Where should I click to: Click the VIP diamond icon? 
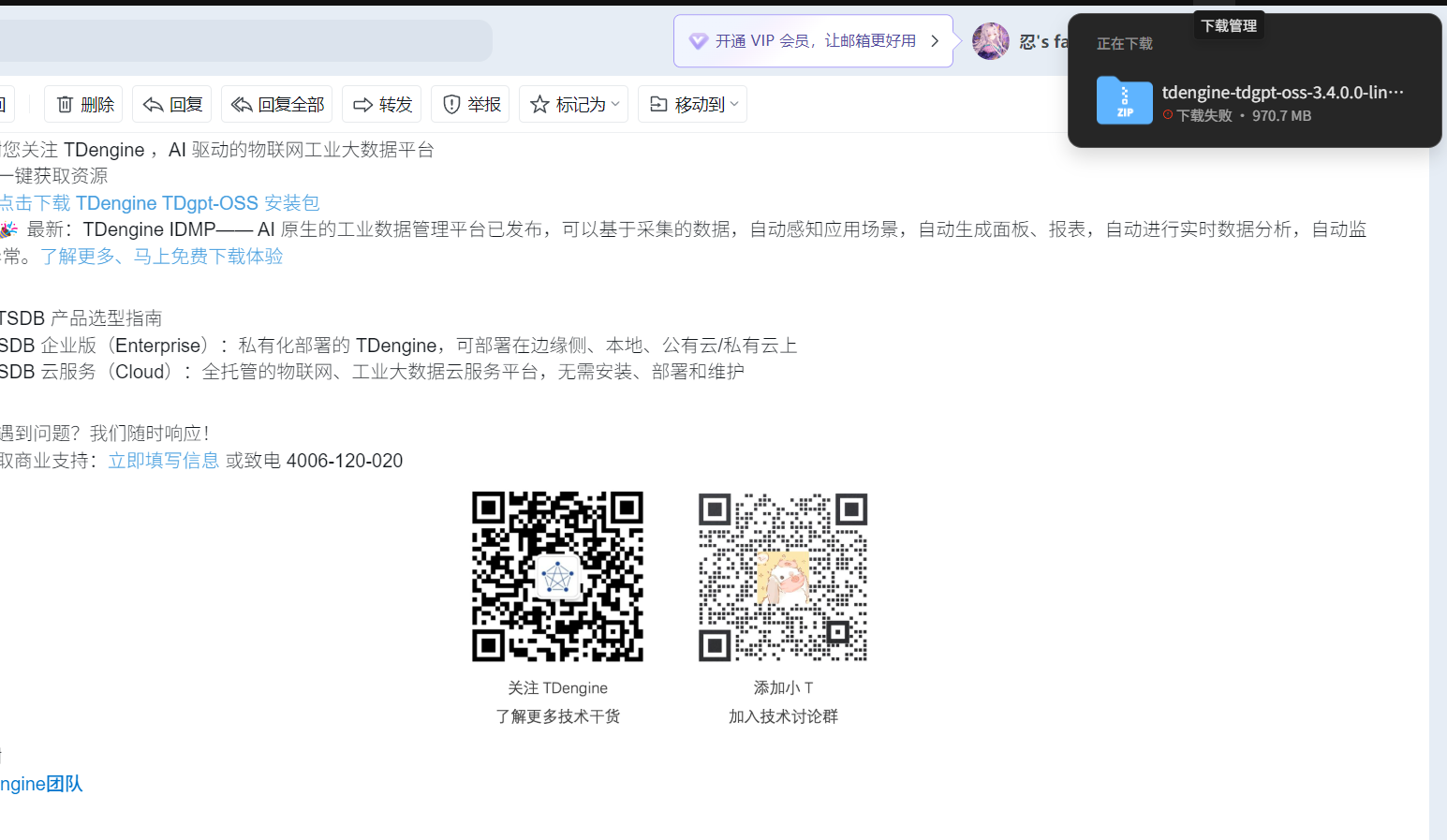(698, 41)
